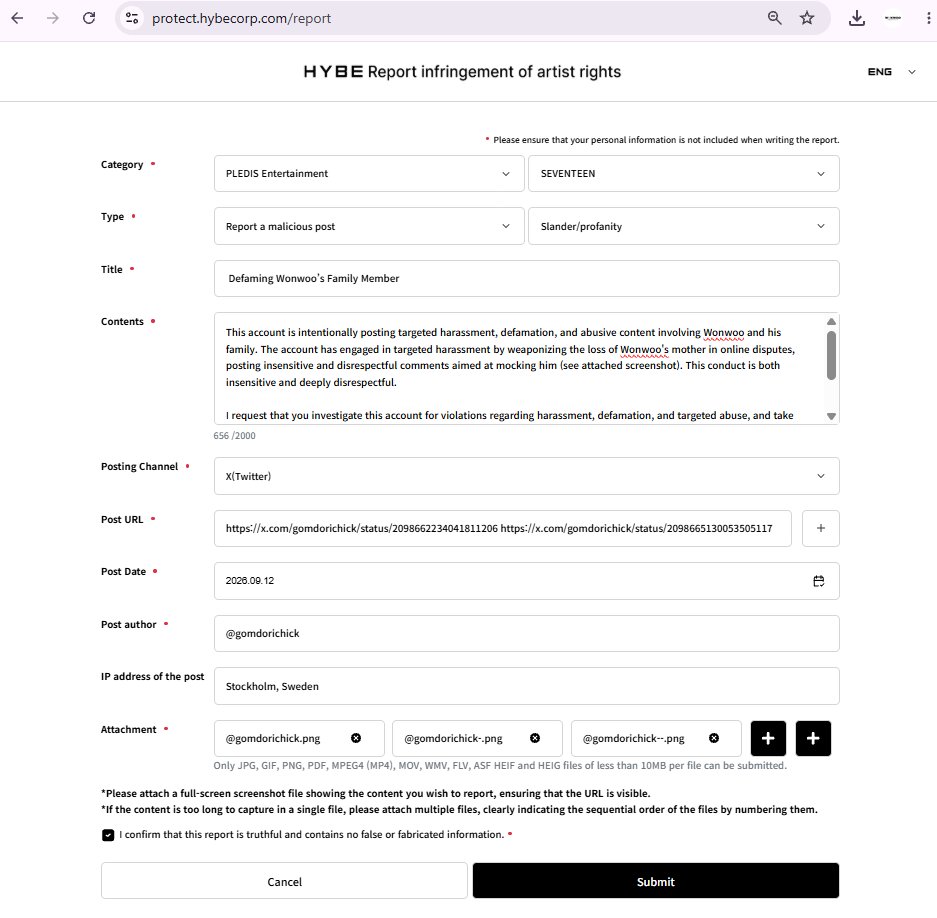Open the Slander/profanity subtype dropdown
Image resolution: width=937 pixels, height=918 pixels.
684,226
